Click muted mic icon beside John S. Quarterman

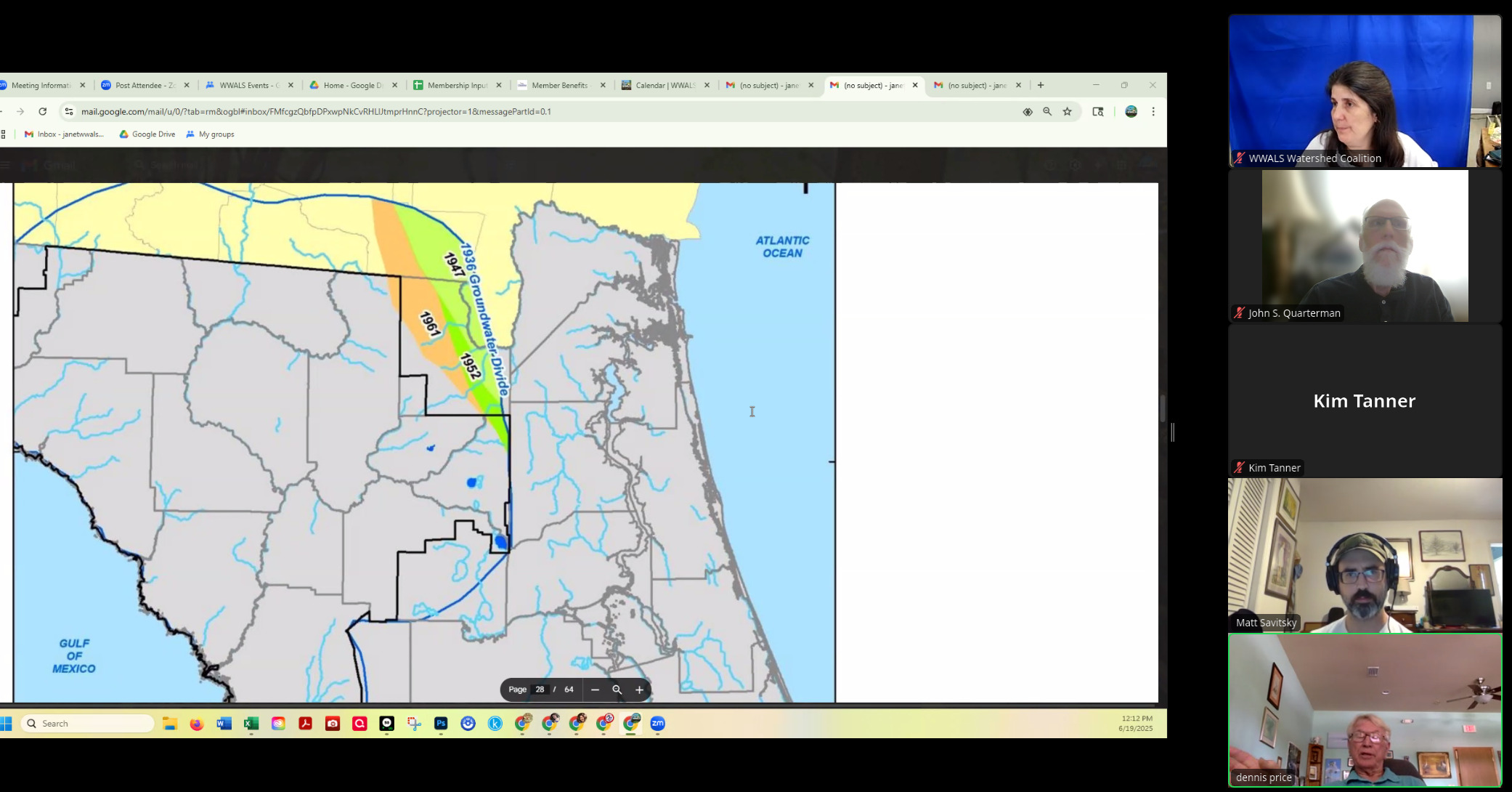tap(1239, 313)
